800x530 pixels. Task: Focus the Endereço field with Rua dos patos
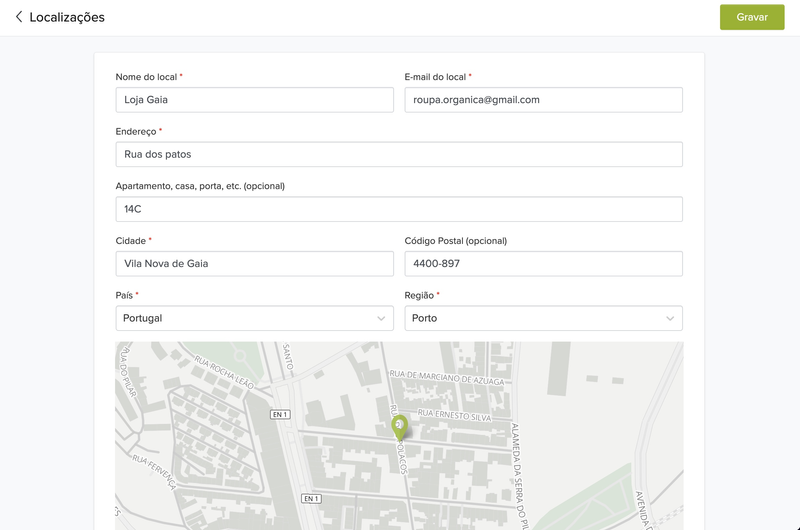[x=399, y=154]
